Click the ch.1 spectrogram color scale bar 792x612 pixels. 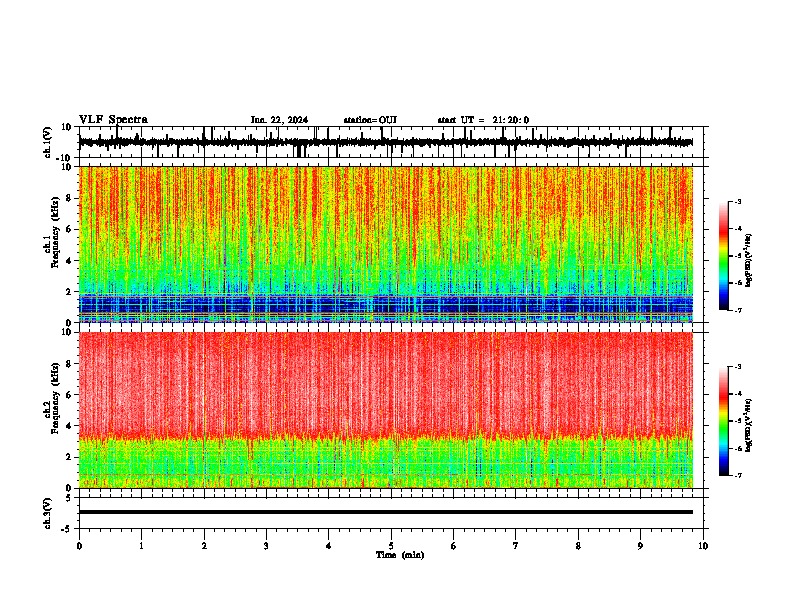click(x=723, y=256)
